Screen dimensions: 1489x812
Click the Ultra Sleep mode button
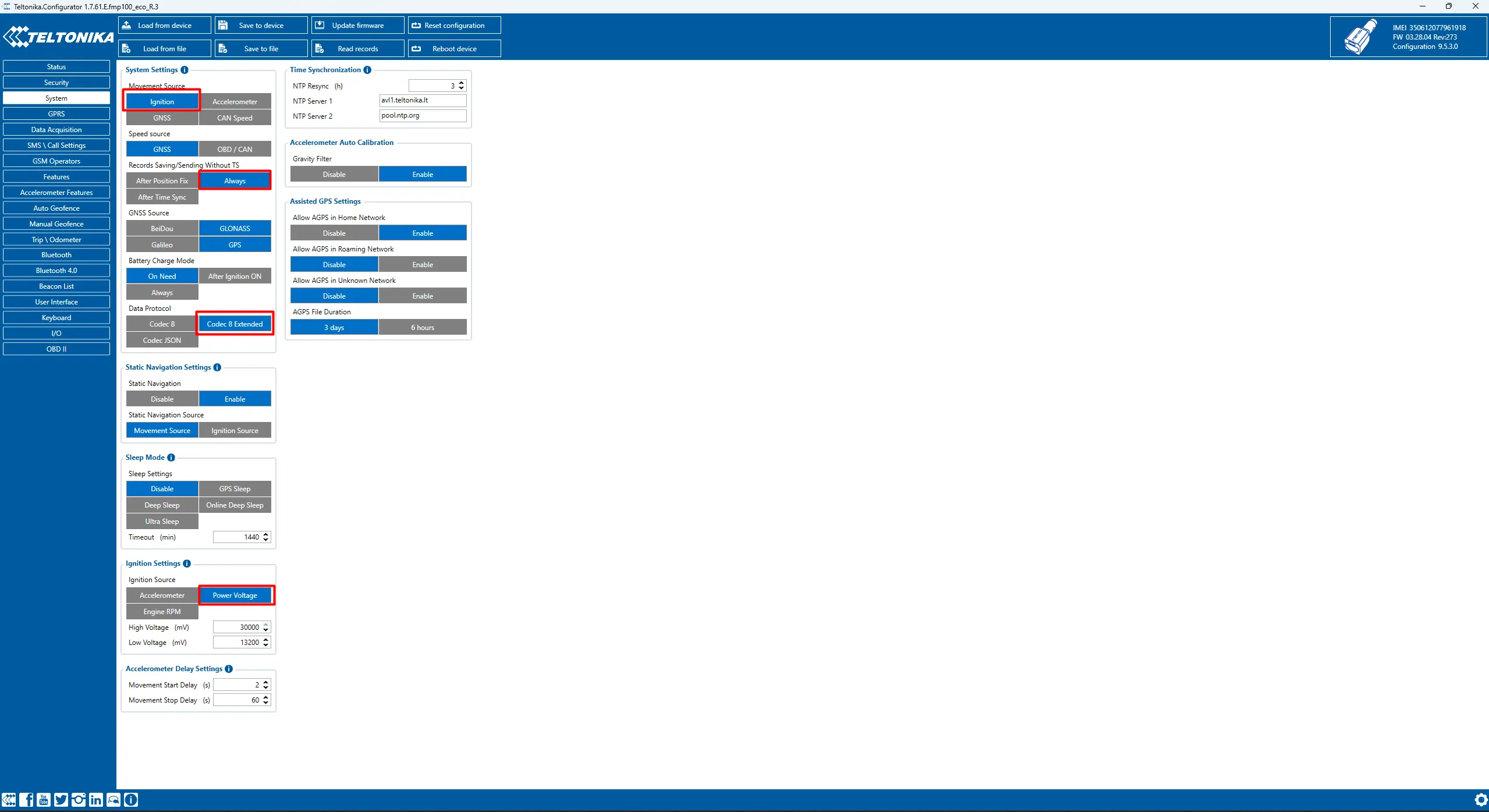tap(162, 521)
